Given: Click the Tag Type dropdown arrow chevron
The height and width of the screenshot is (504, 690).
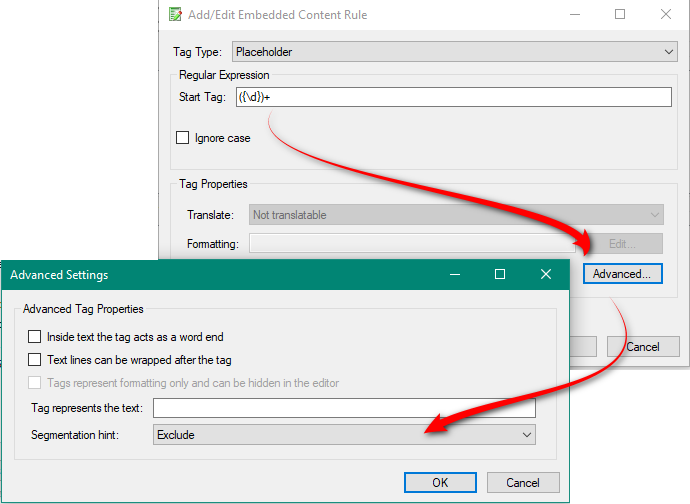Looking at the screenshot, I should pos(668,52).
